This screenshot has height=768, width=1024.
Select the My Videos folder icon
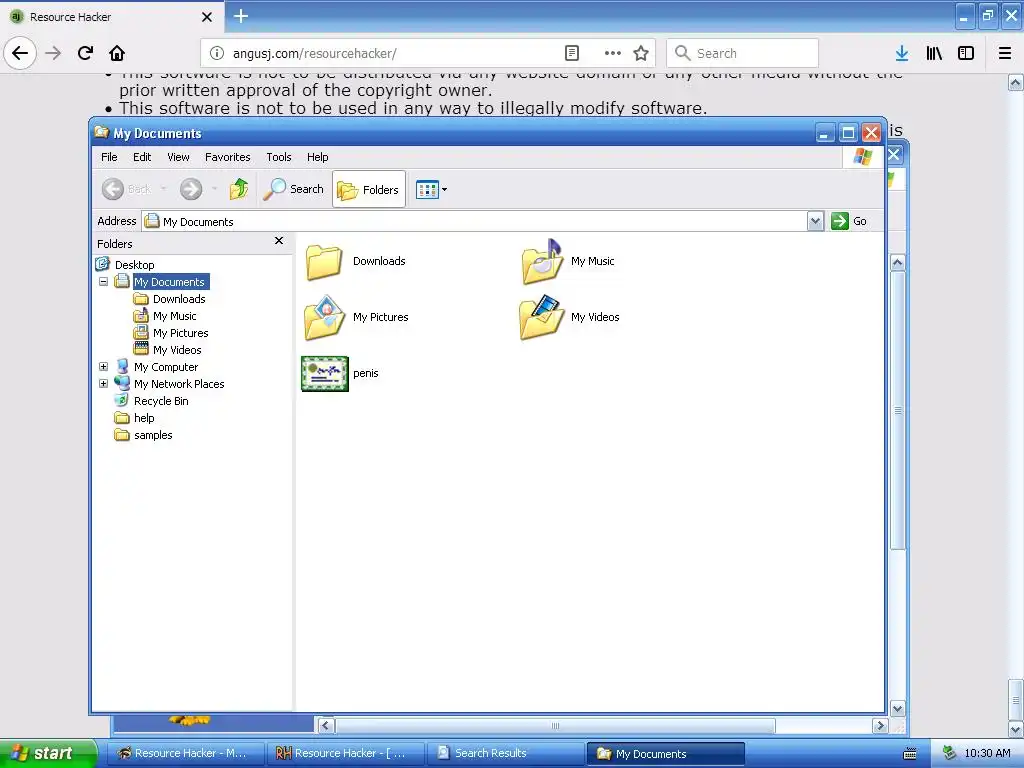542,317
